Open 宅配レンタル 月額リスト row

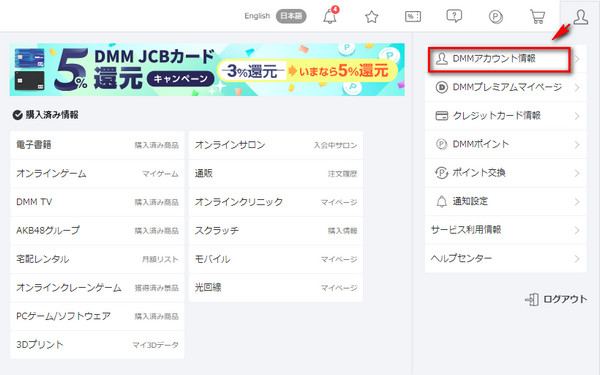[x=97, y=259]
